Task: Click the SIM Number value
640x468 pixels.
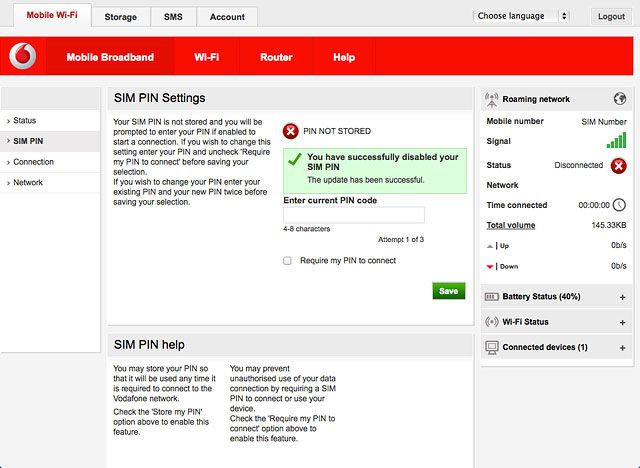Action: [604, 122]
